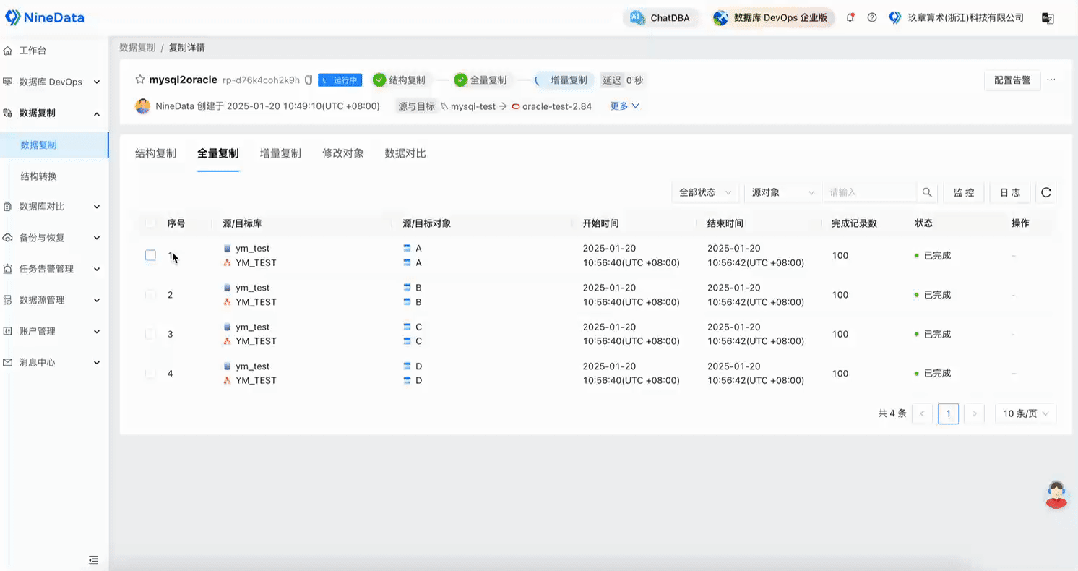Switch to 数据对比 tab
This screenshot has width=1078, height=571.
coord(406,153)
